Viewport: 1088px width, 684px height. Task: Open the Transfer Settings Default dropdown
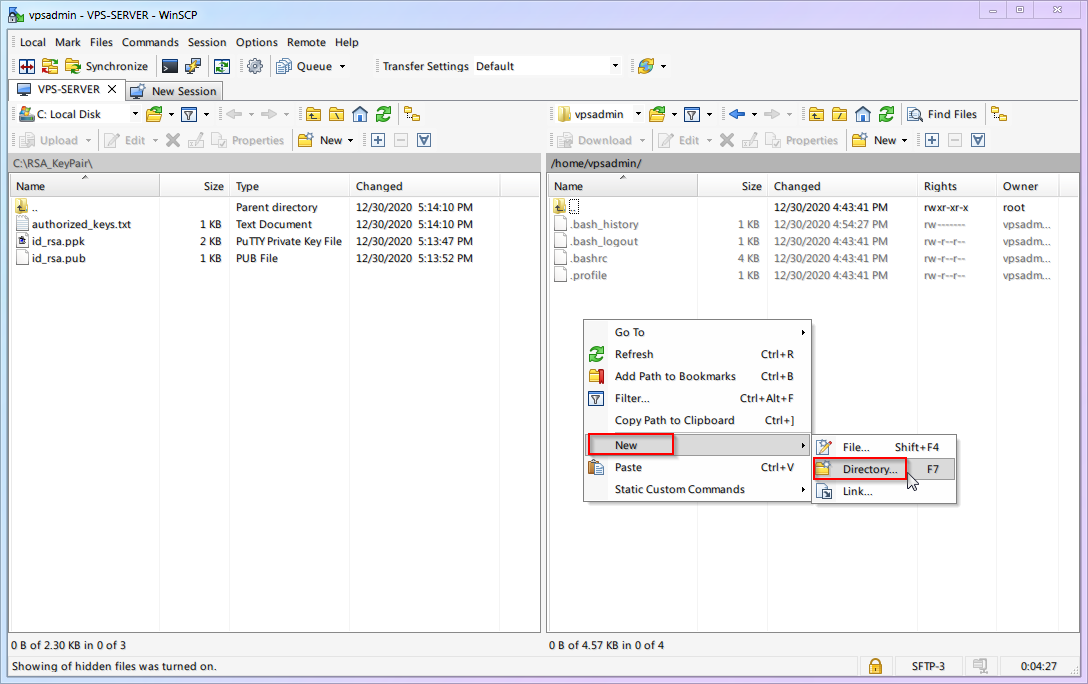click(x=615, y=66)
